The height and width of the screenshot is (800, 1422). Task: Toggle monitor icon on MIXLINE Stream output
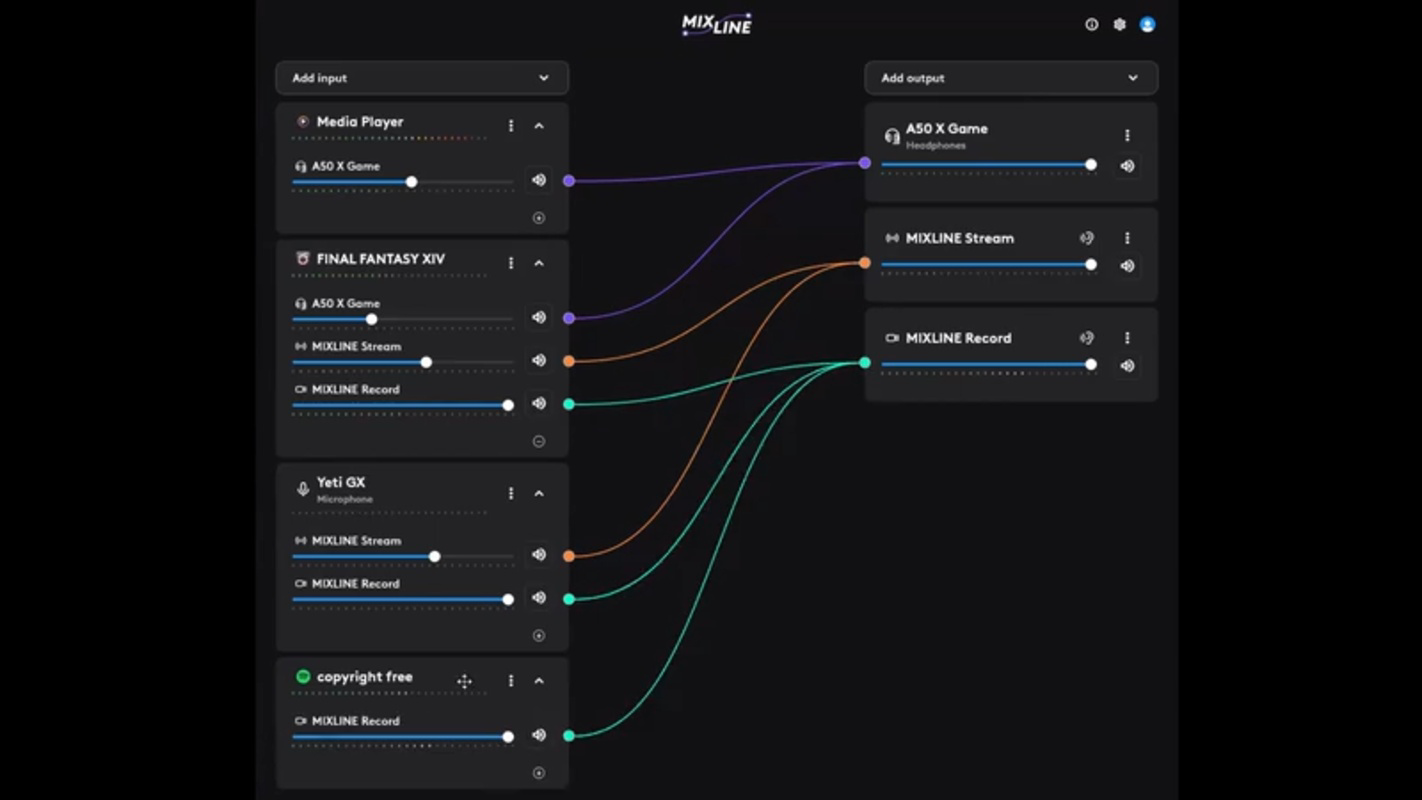[x=1087, y=238]
